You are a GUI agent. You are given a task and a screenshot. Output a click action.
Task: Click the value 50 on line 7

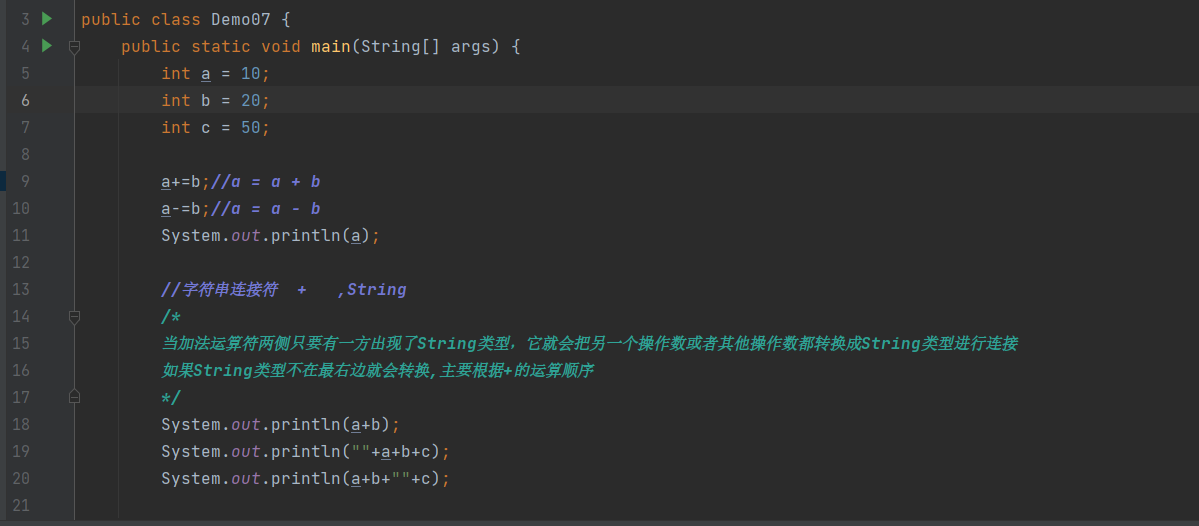[251, 127]
